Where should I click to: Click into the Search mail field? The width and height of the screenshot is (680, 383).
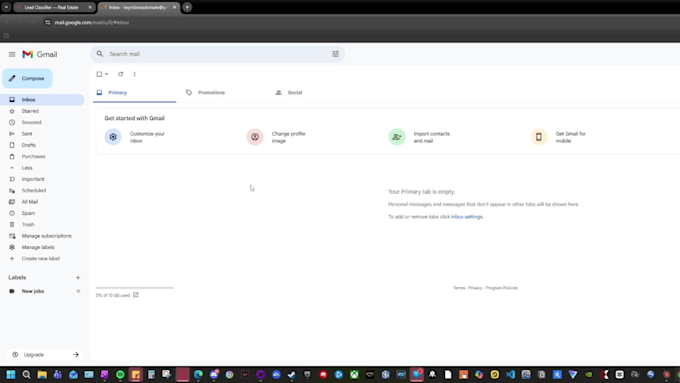coord(217,54)
